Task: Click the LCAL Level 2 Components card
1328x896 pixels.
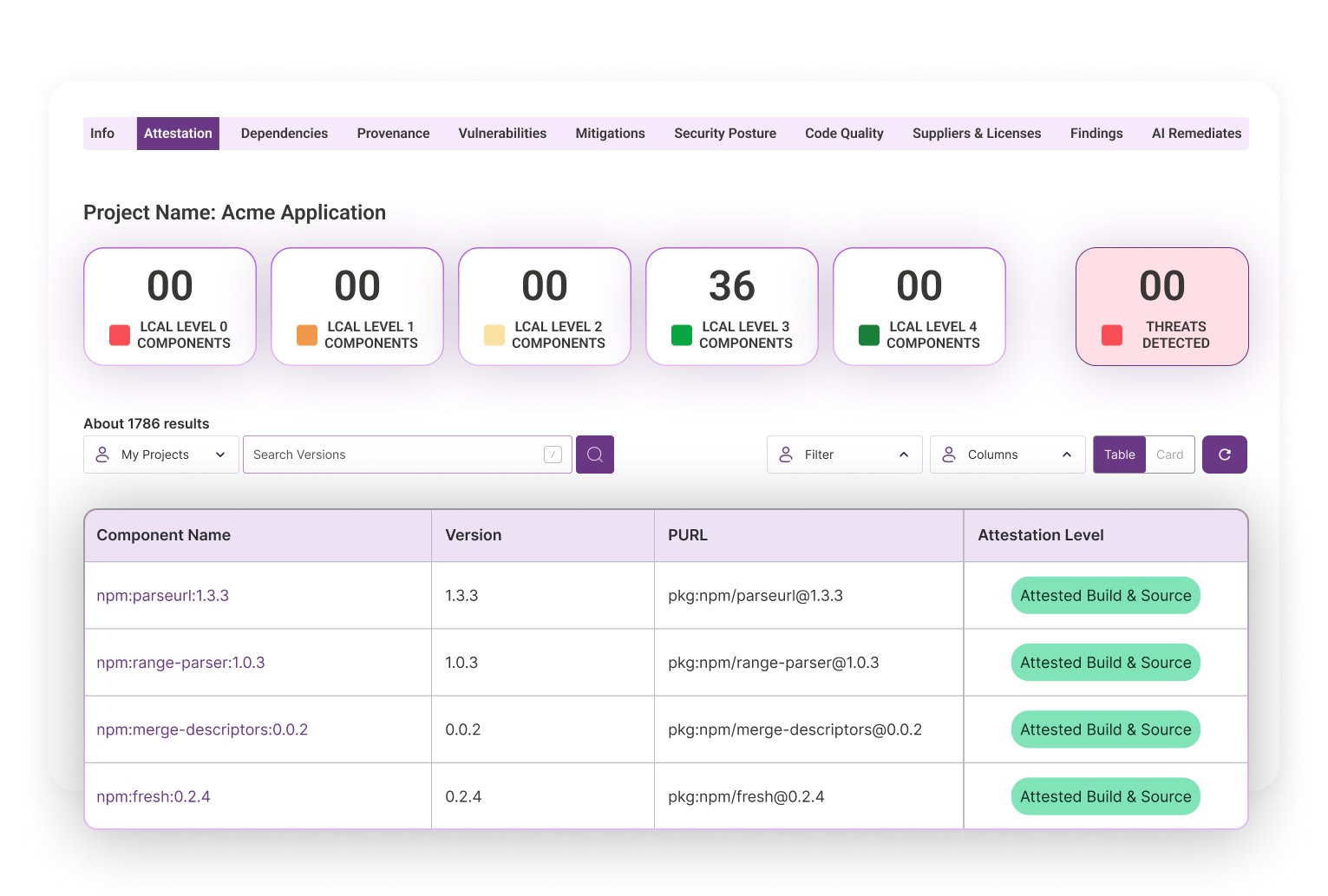Action: click(x=545, y=307)
